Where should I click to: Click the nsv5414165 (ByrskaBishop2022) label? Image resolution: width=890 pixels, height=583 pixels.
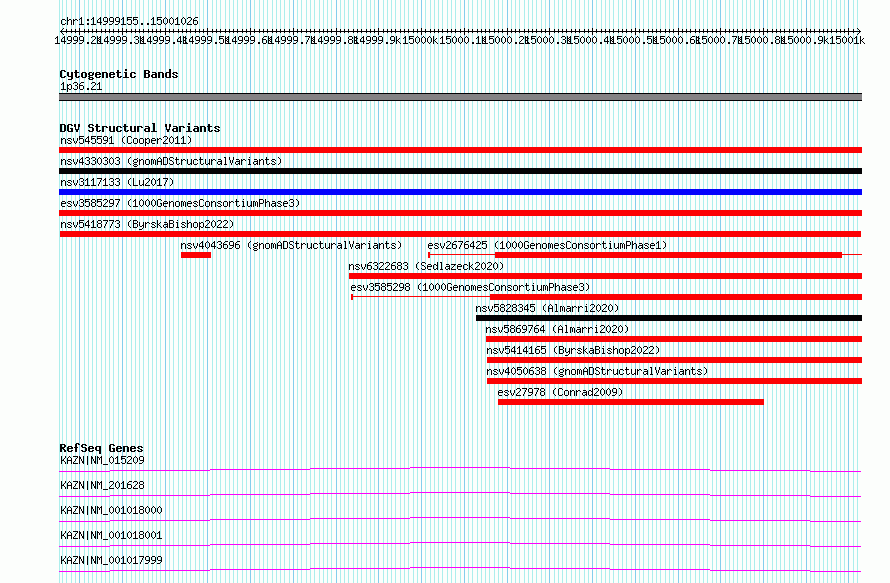point(573,350)
